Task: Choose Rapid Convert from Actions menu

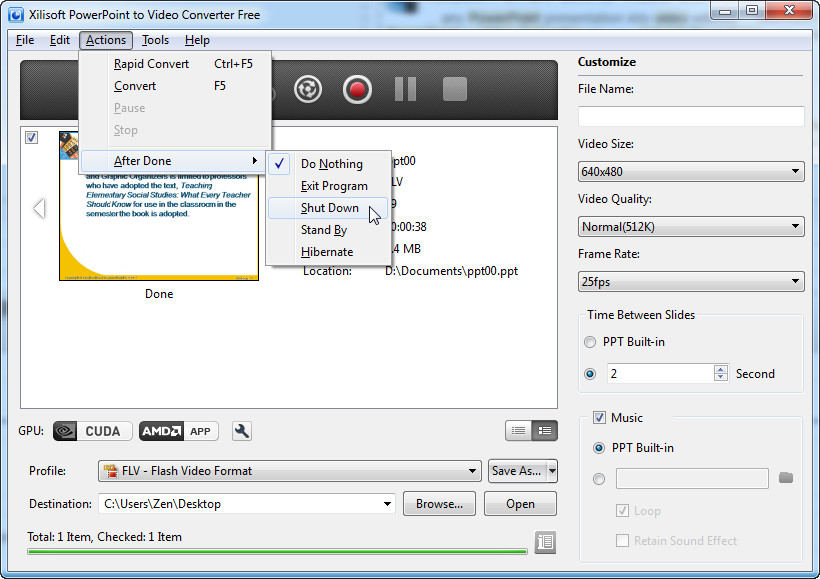Action: 175,64
